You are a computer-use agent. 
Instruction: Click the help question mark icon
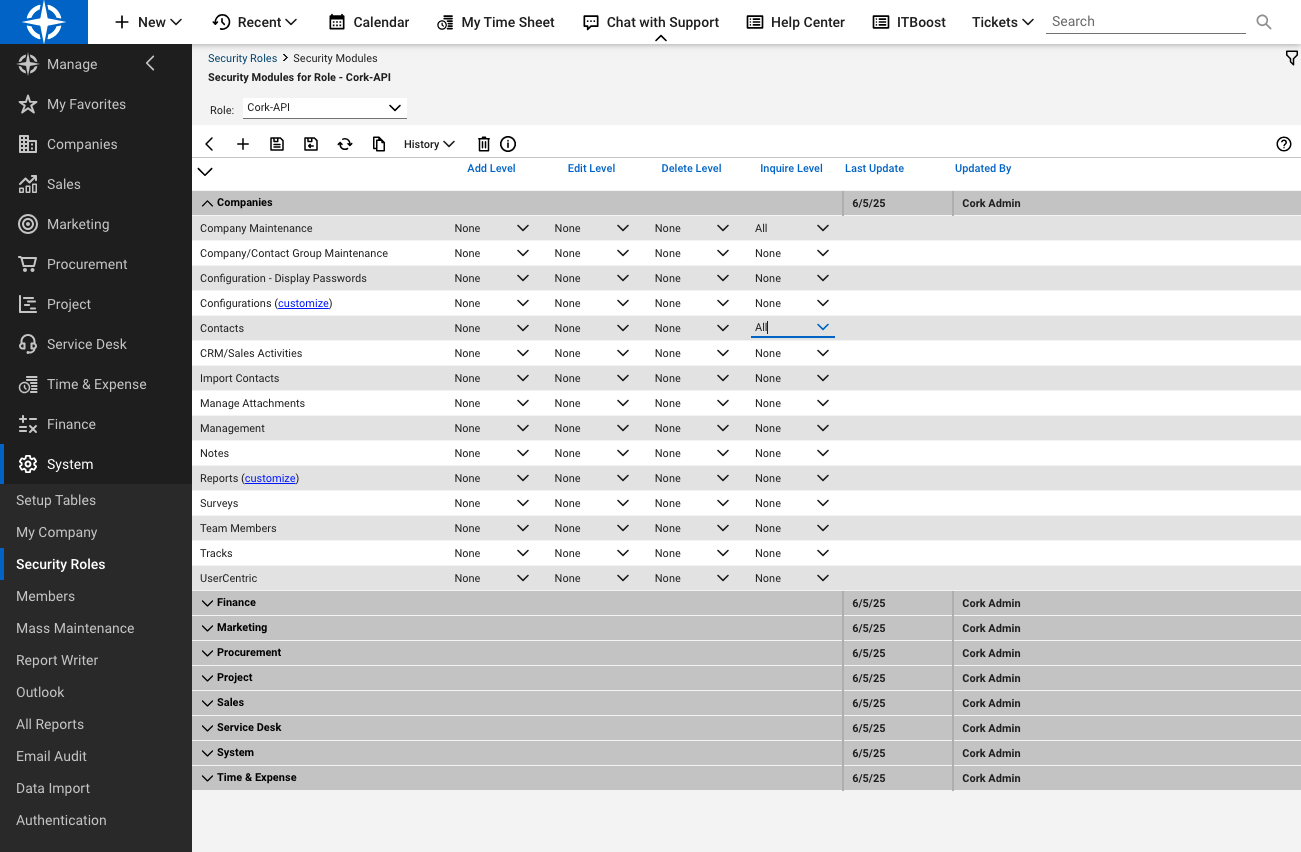(1284, 144)
